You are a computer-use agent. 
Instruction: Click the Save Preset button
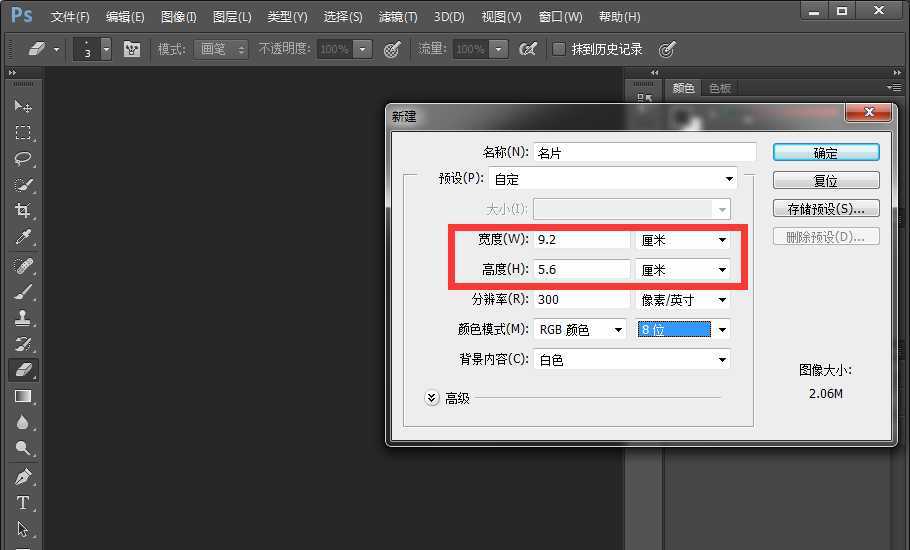(x=825, y=209)
